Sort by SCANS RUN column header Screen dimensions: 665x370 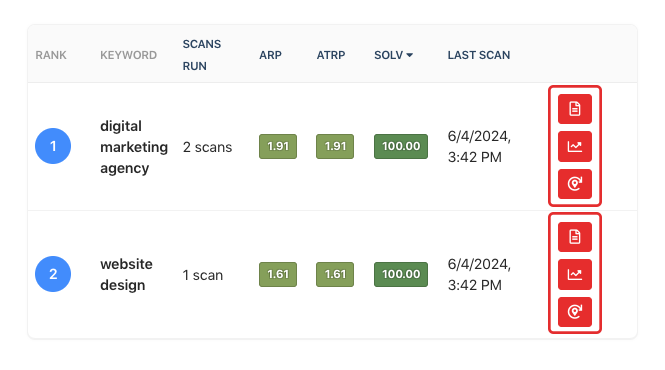coord(202,55)
